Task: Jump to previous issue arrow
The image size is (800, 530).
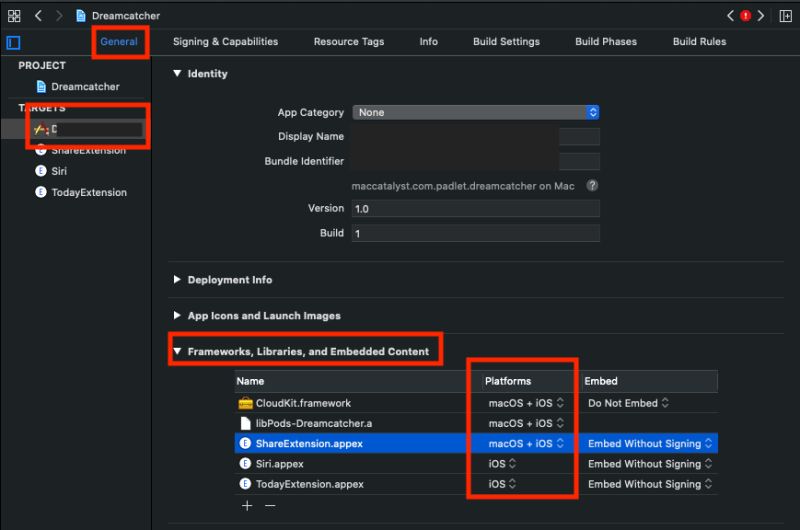Action: (x=730, y=16)
